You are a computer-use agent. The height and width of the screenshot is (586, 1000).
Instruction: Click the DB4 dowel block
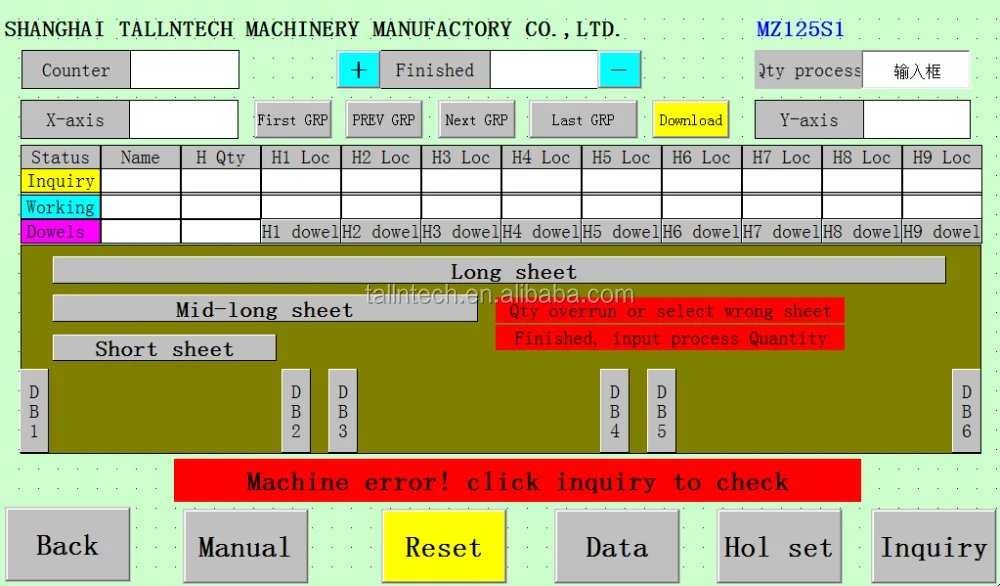pos(614,411)
